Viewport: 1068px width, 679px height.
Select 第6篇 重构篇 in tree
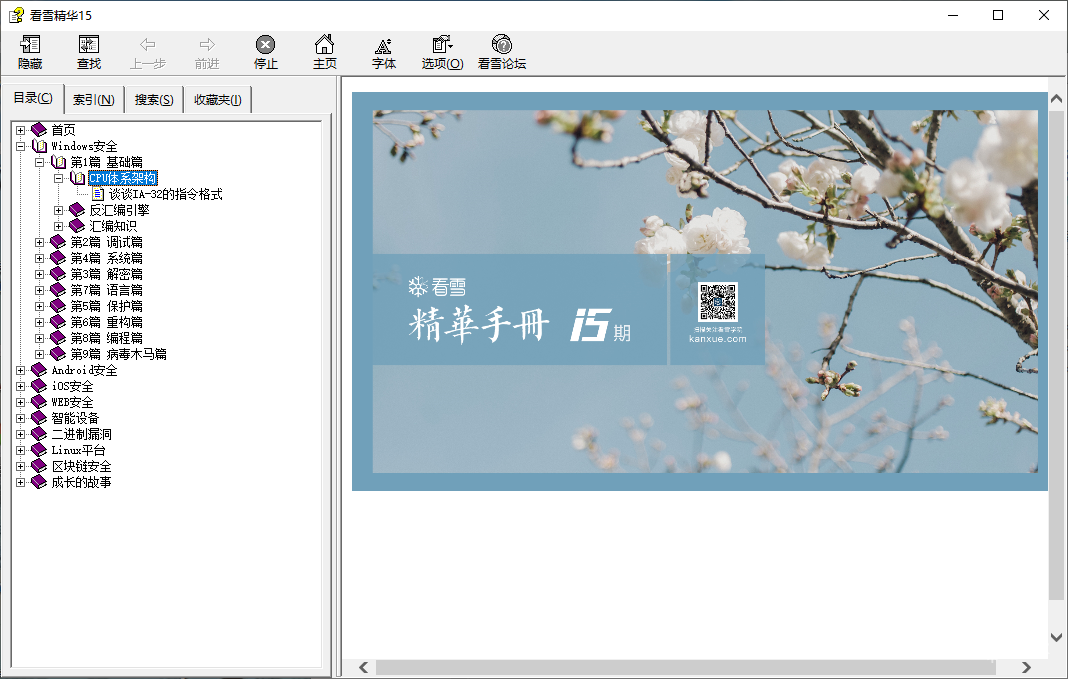coord(107,322)
